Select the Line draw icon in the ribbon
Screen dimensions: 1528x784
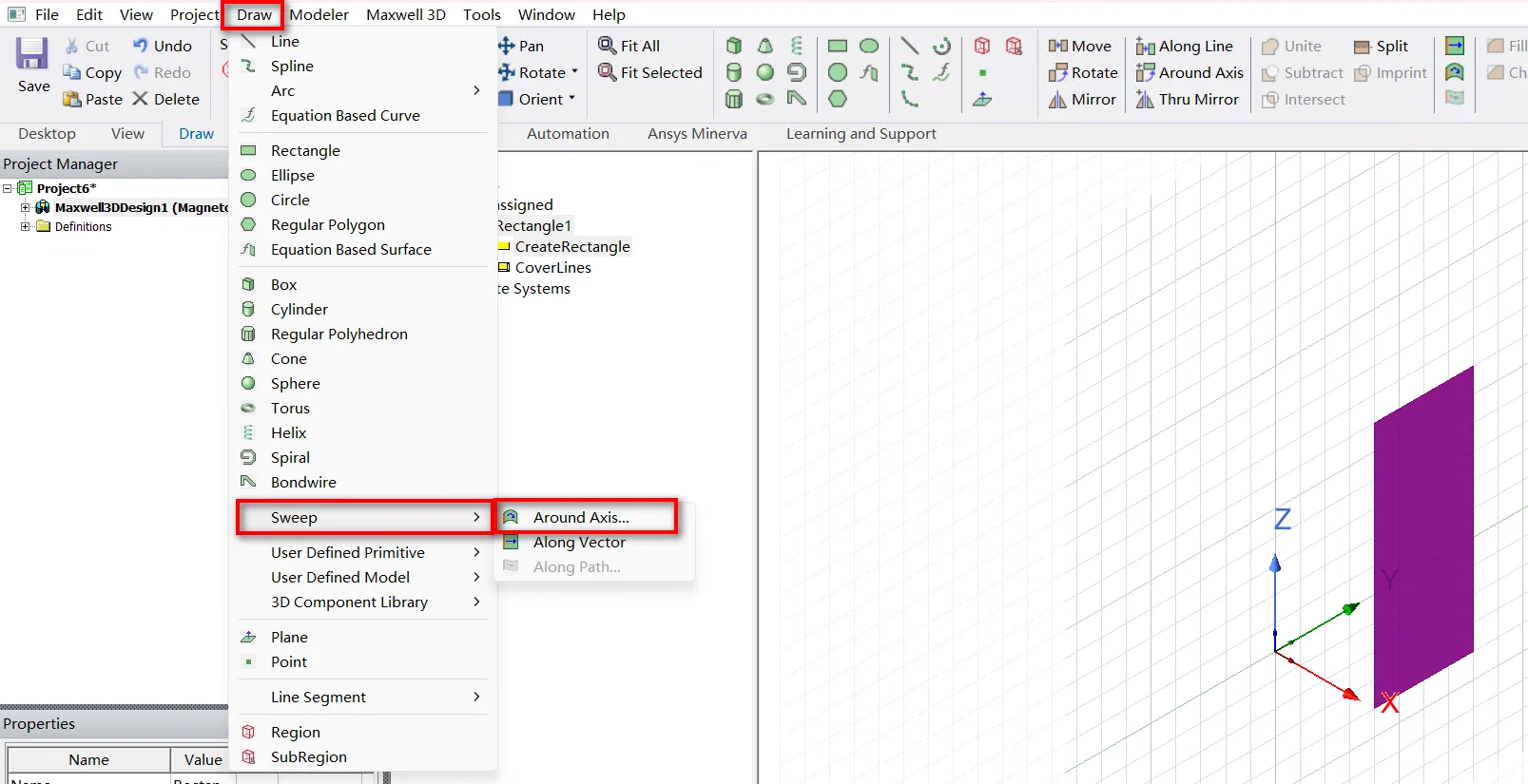[910, 46]
